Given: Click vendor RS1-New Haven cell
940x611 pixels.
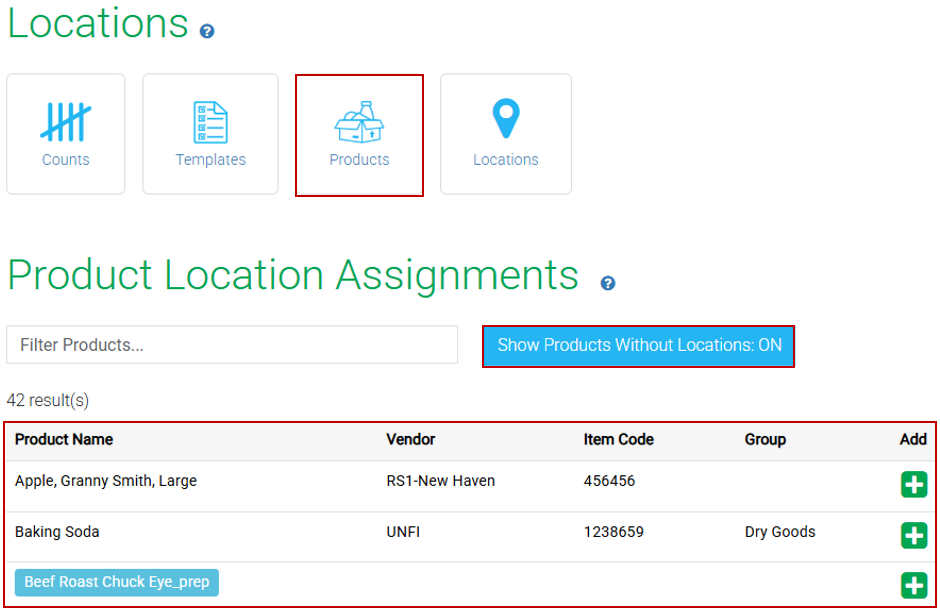Looking at the screenshot, I should [x=441, y=481].
